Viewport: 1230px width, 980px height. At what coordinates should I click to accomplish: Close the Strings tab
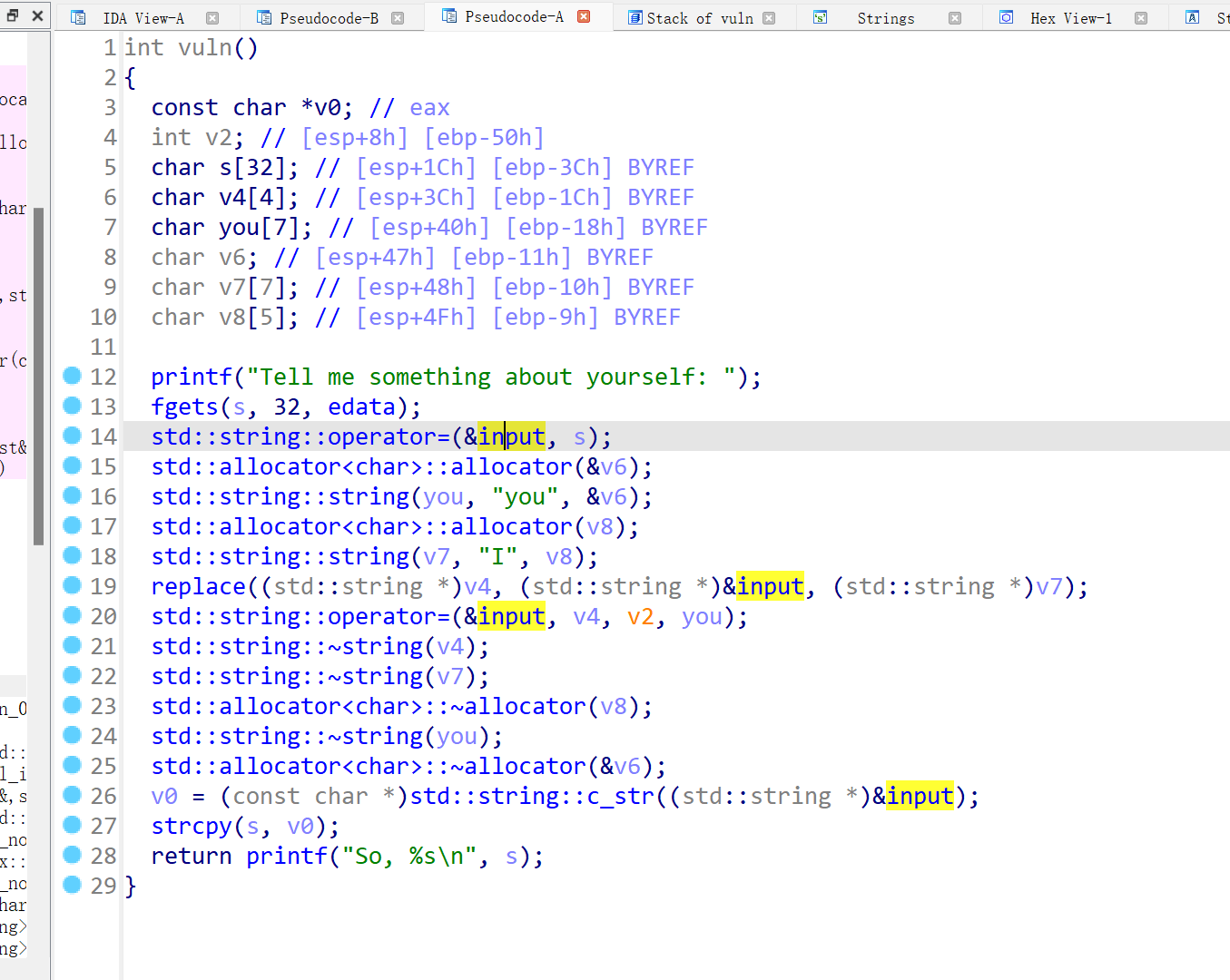(954, 18)
